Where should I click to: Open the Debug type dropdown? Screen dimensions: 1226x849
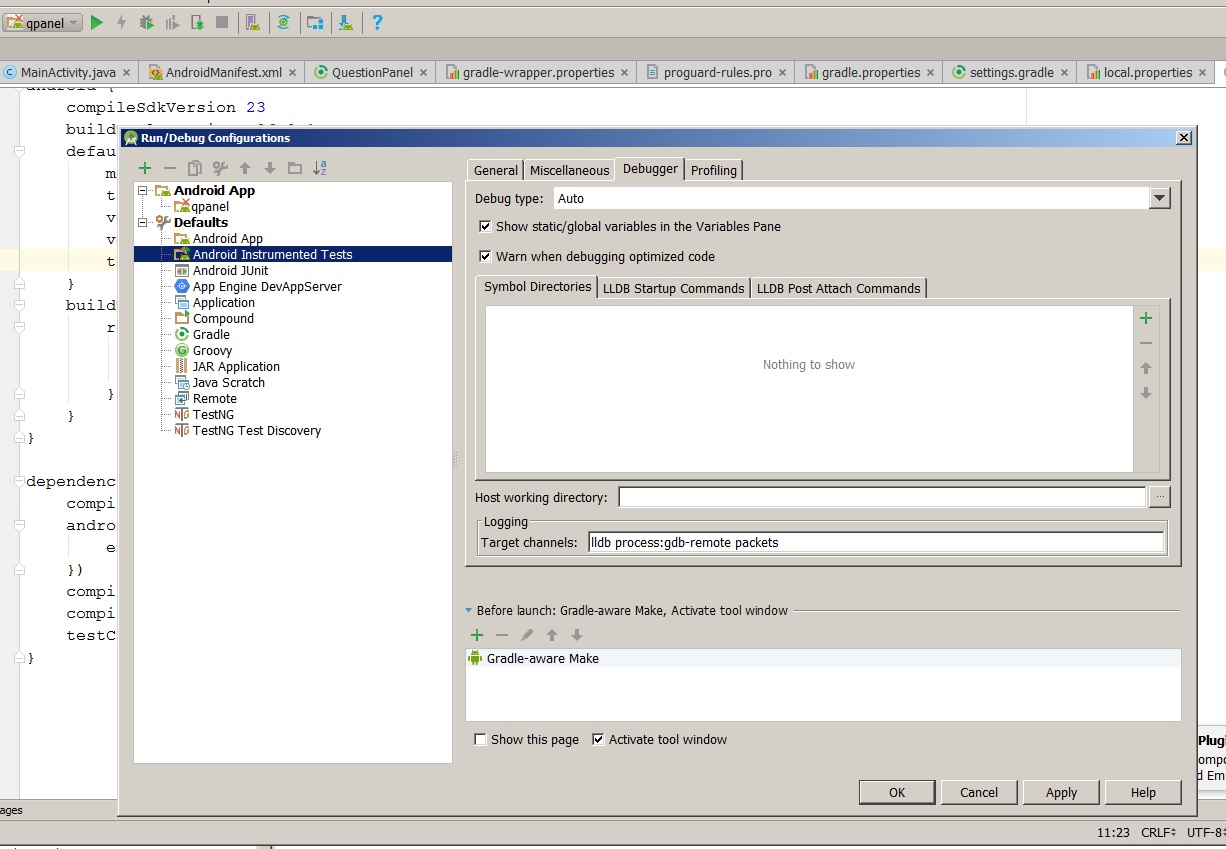[x=1159, y=198]
